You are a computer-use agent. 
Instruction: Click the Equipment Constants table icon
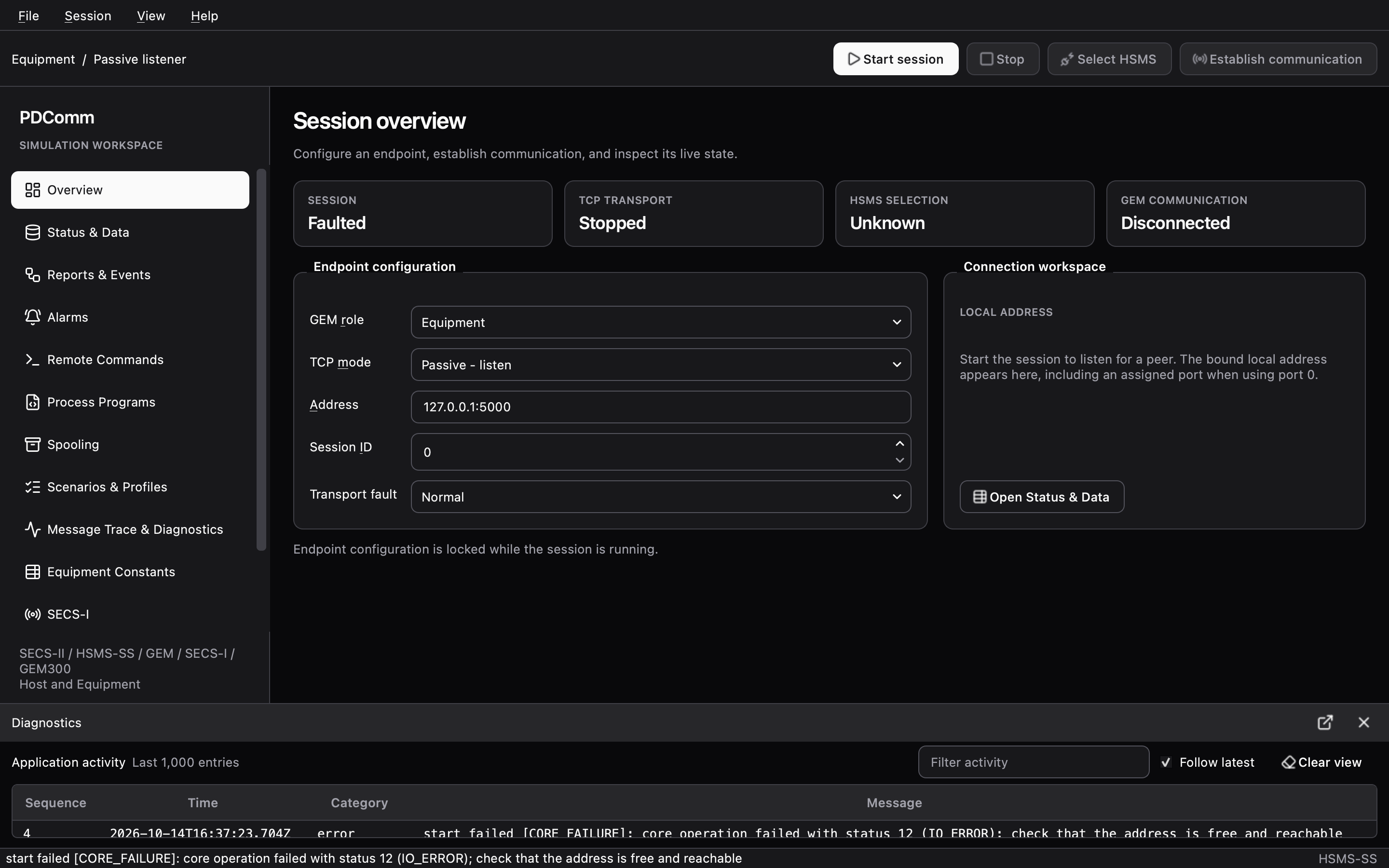33,572
